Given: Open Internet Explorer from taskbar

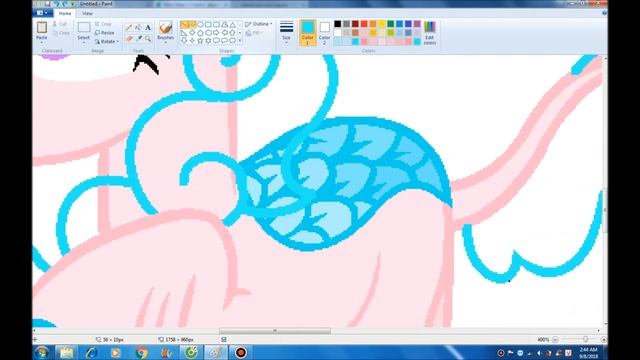Looking at the screenshot, I should pos(91,352).
